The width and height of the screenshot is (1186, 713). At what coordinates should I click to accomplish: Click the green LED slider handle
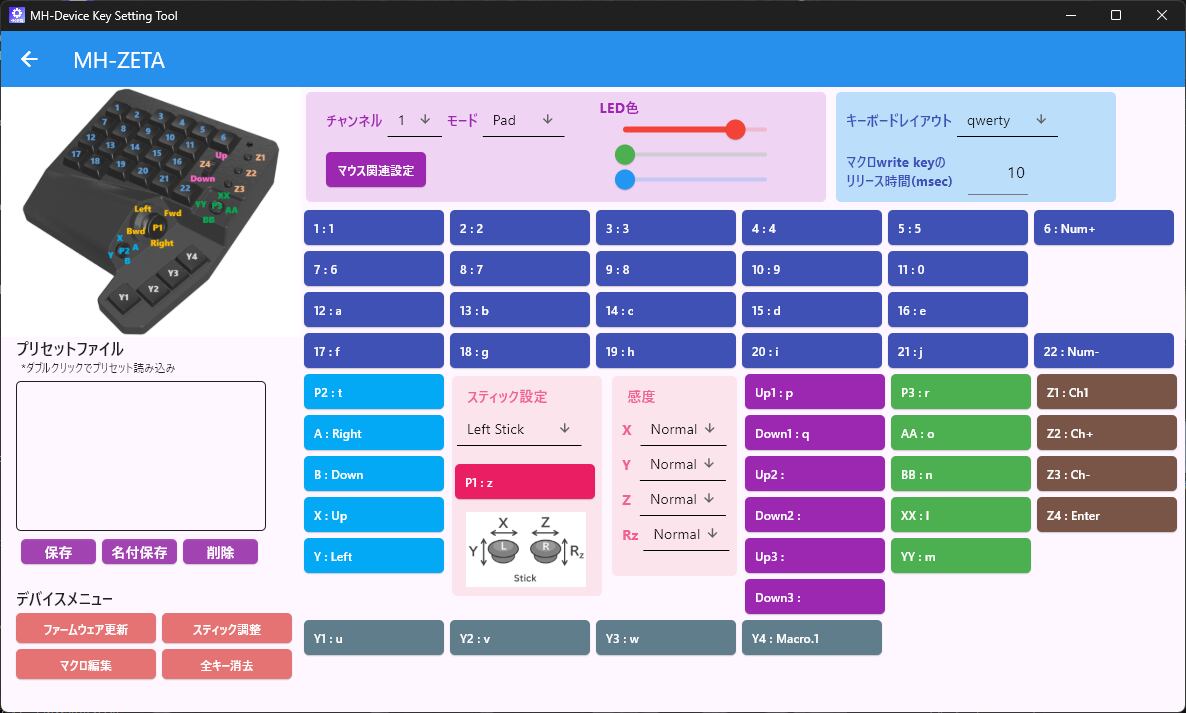[x=625, y=154]
